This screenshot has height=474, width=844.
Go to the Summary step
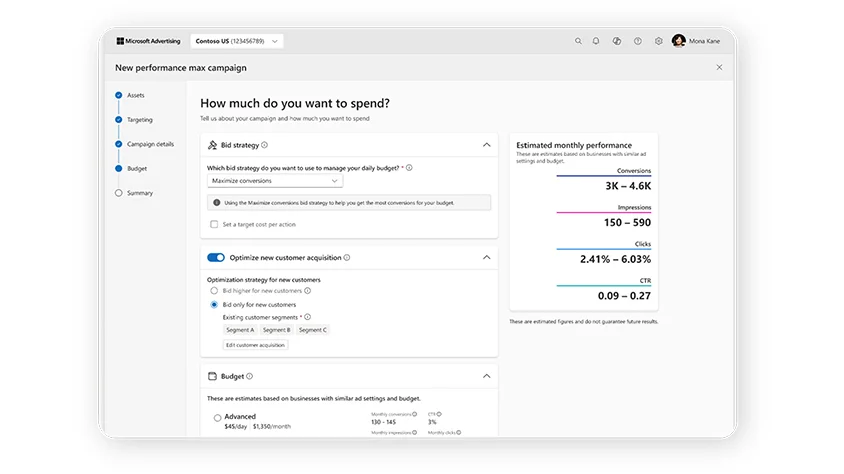point(140,193)
